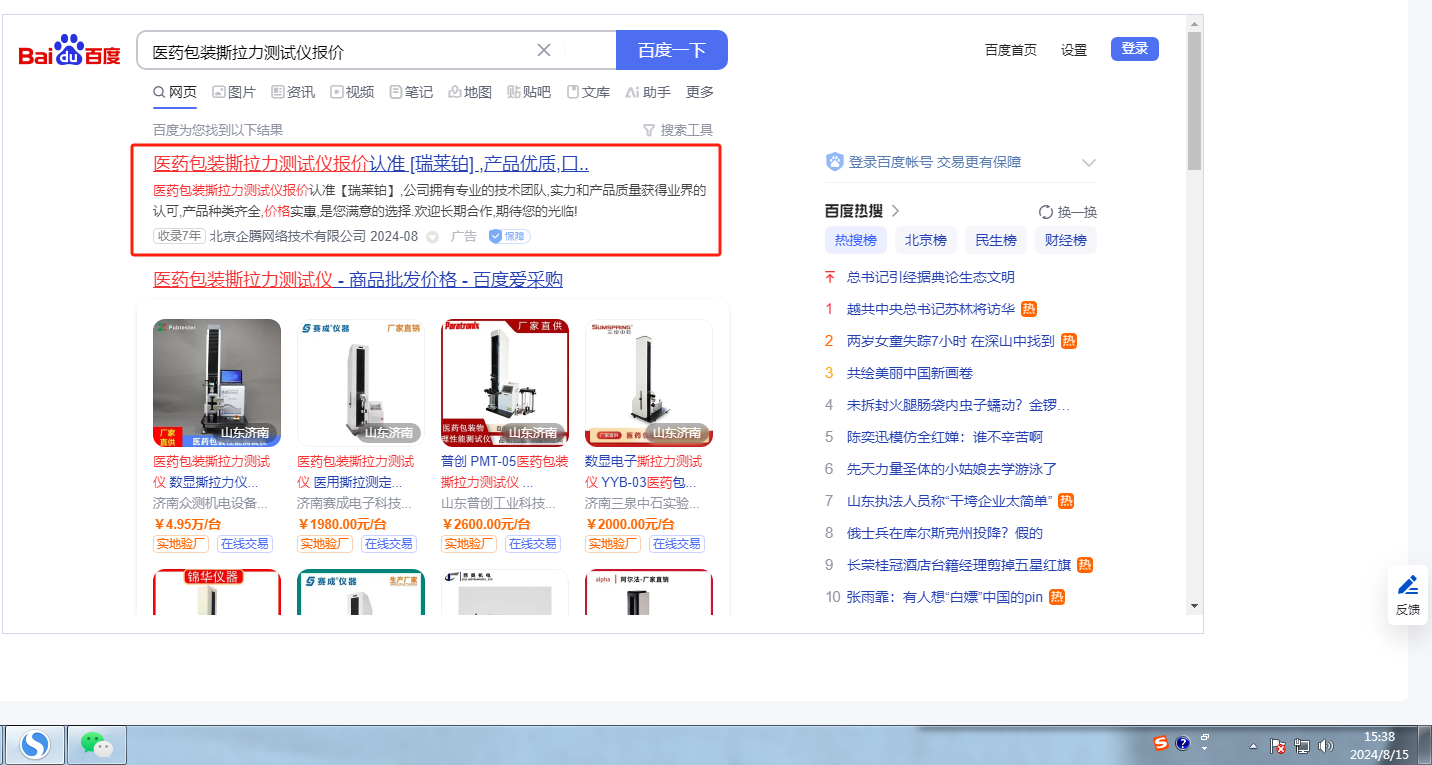Image resolution: width=1432 pixels, height=765 pixels.
Task: Open hot search 两岁女童失踪7小时 在深山中找到
Action: tap(951, 341)
